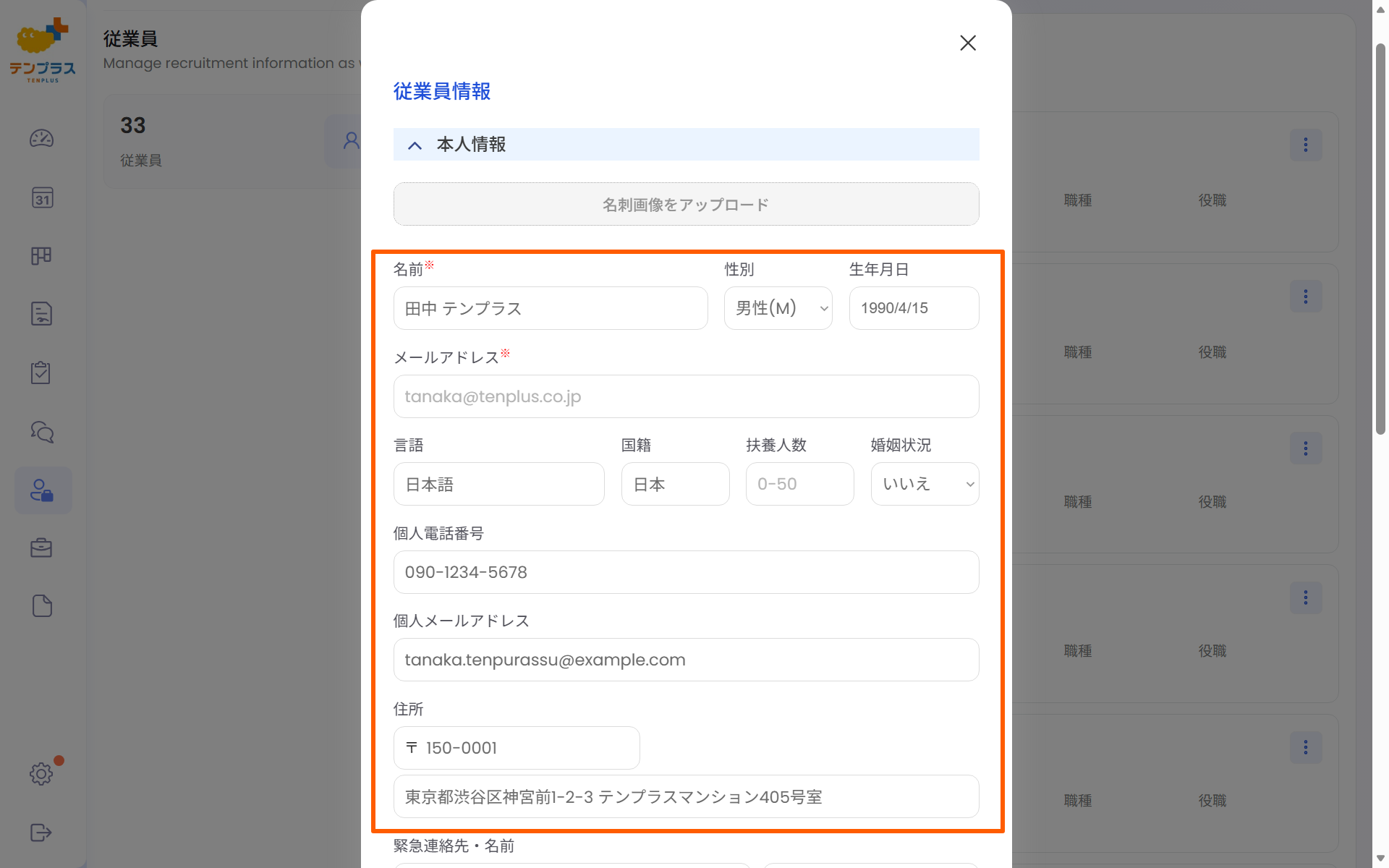Open the dashboard gauge icon in sidebar
The image size is (1389, 868).
pyautogui.click(x=42, y=138)
